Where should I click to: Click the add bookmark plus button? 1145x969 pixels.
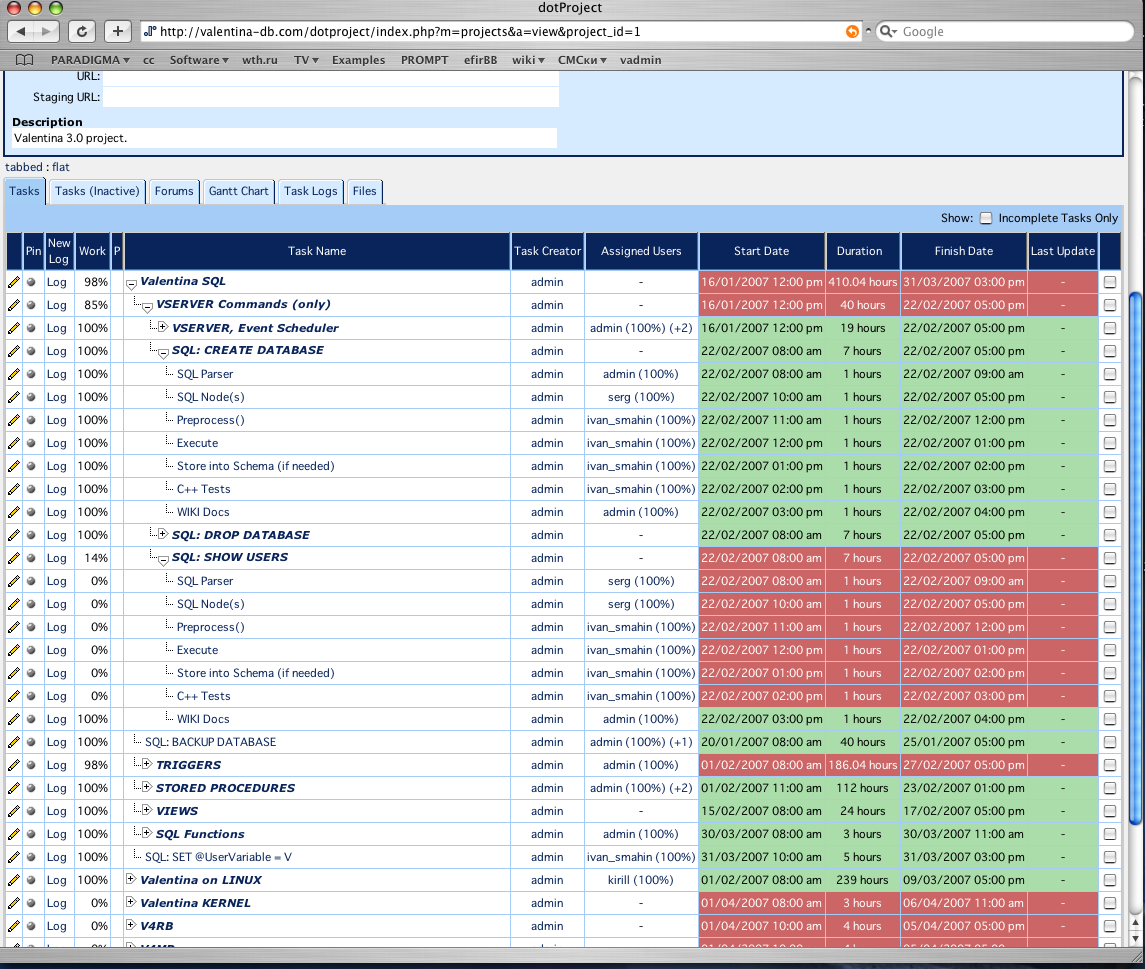[x=118, y=31]
